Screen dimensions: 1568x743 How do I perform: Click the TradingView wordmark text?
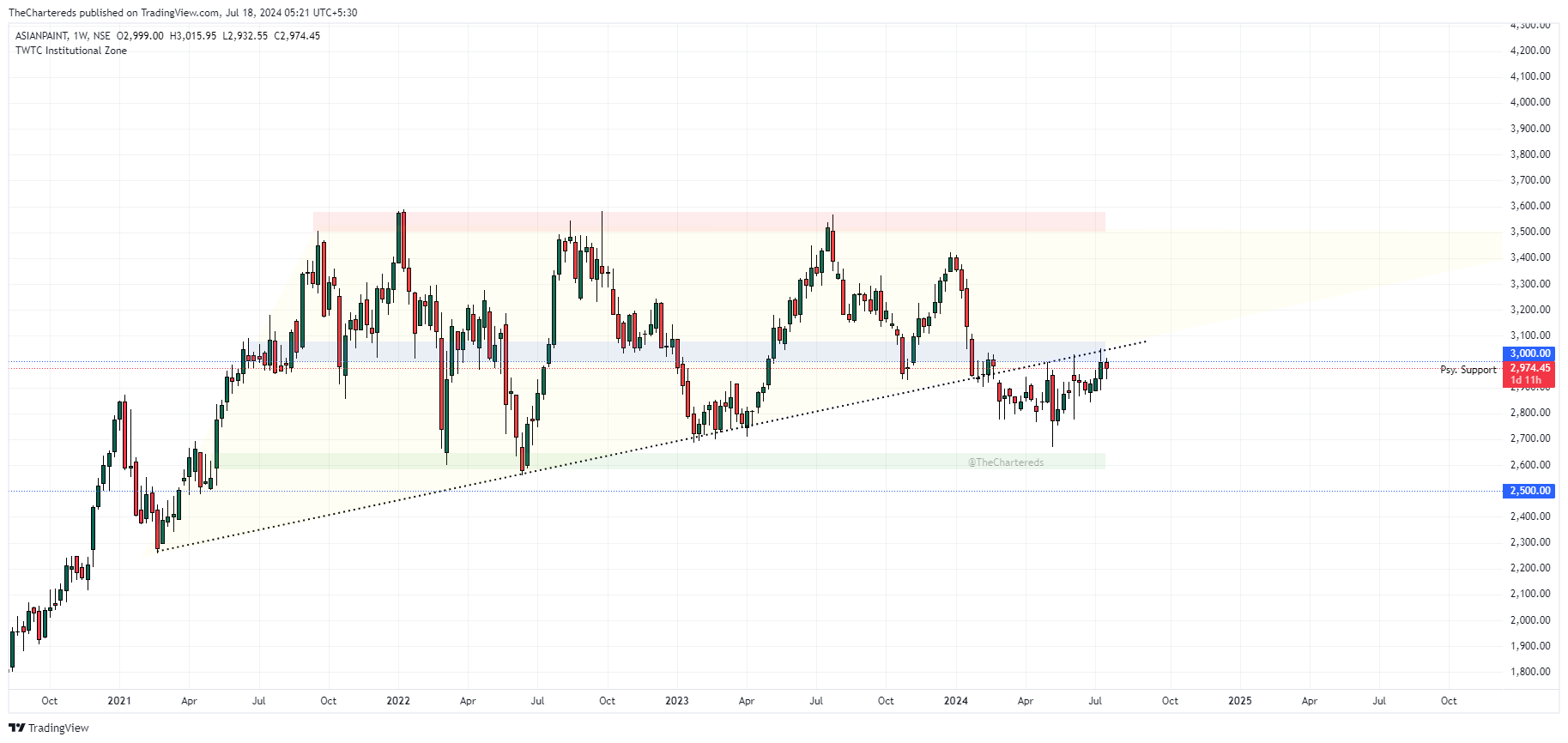(x=58, y=728)
